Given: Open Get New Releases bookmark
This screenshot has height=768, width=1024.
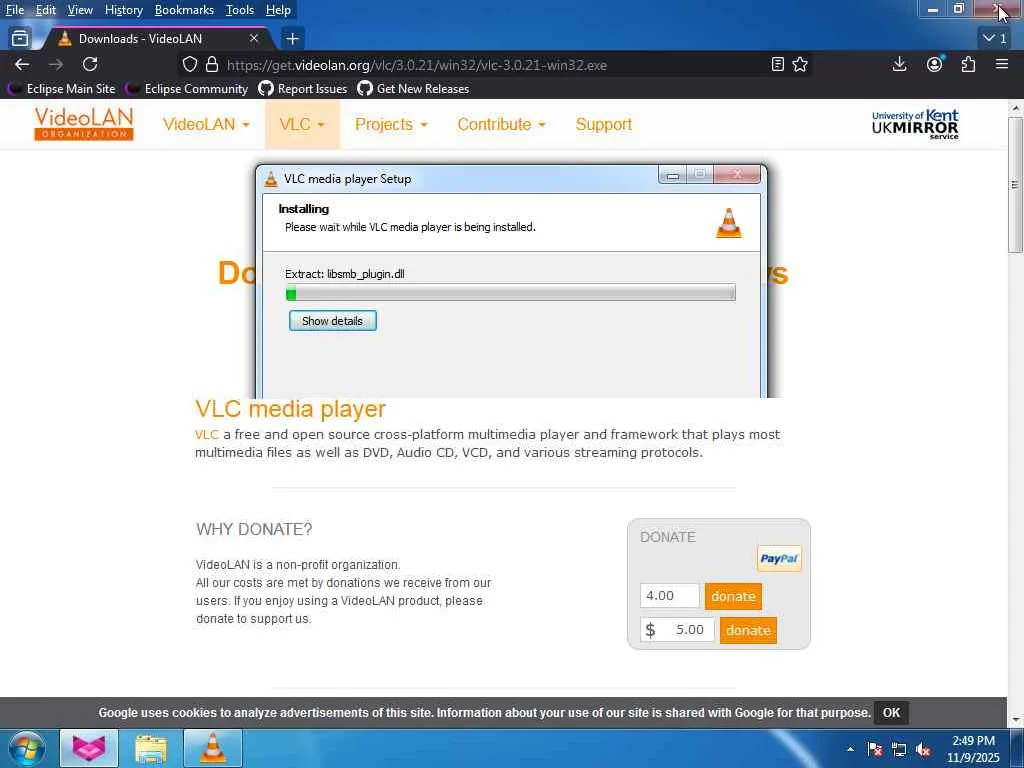Looking at the screenshot, I should coord(413,89).
